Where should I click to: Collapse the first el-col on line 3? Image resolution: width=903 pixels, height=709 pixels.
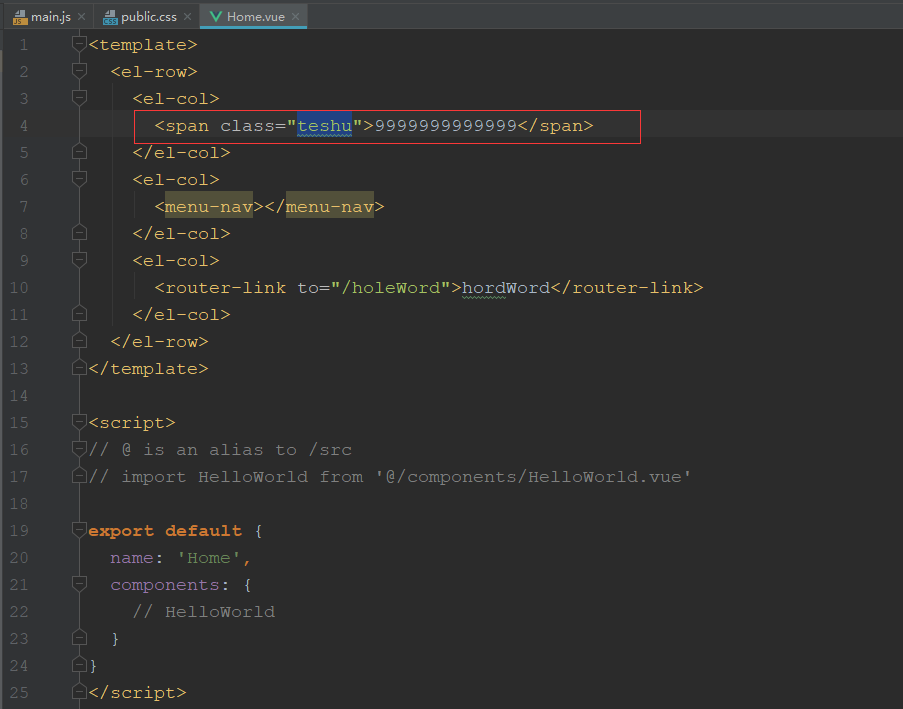click(80, 99)
